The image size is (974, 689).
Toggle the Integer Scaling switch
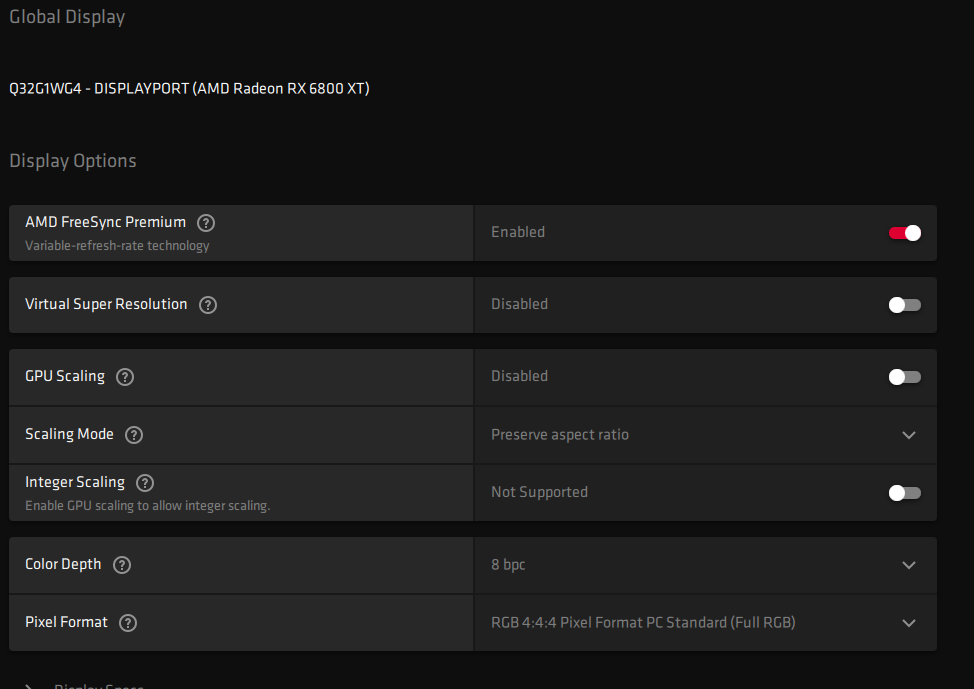(904, 493)
